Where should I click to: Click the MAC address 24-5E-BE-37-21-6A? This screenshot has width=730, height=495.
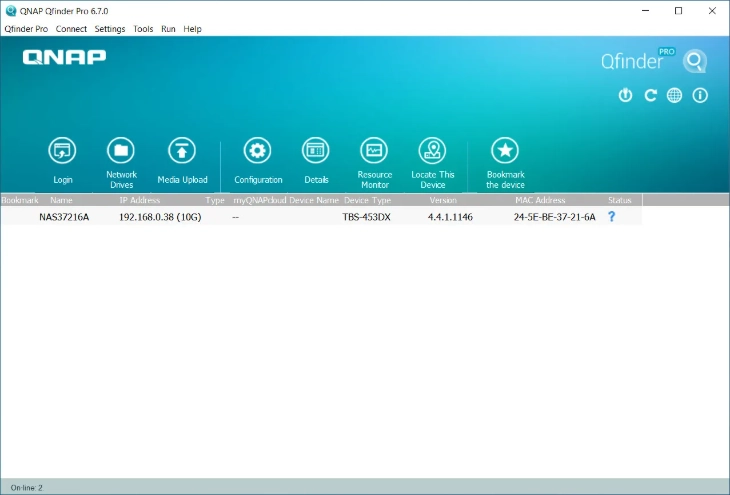click(554, 217)
